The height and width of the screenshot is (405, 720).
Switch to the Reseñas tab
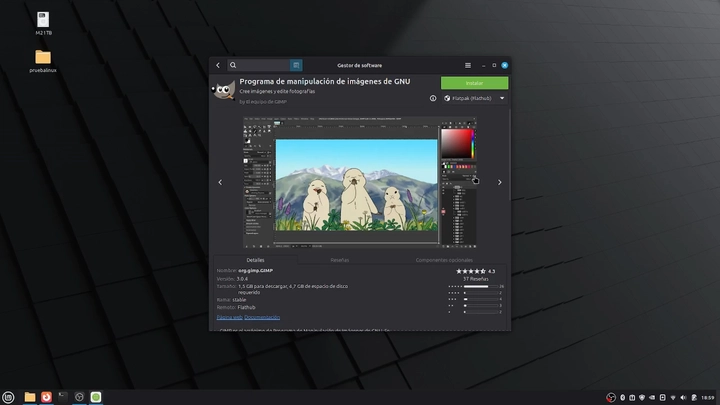click(340, 260)
